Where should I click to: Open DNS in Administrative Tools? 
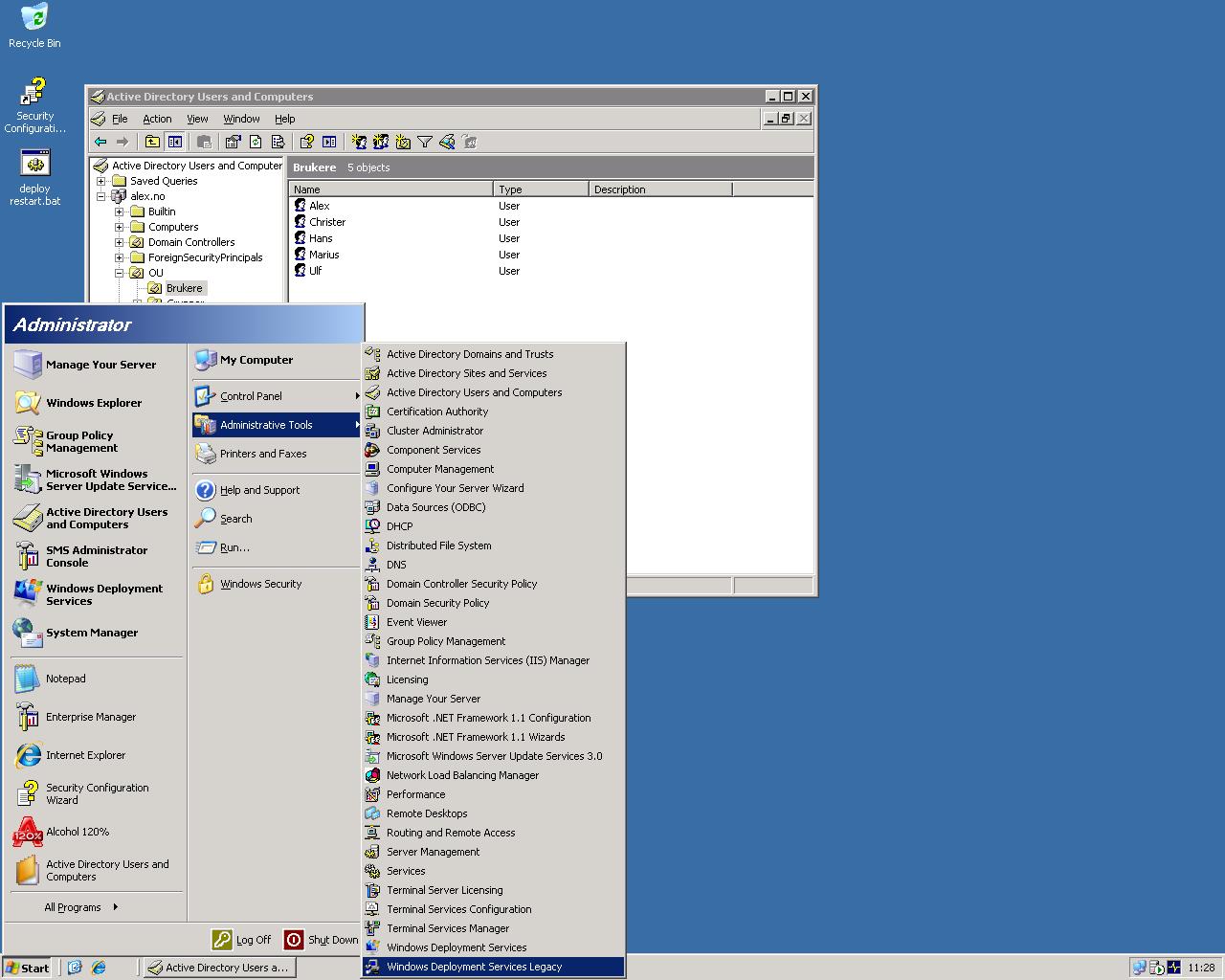(x=494, y=565)
